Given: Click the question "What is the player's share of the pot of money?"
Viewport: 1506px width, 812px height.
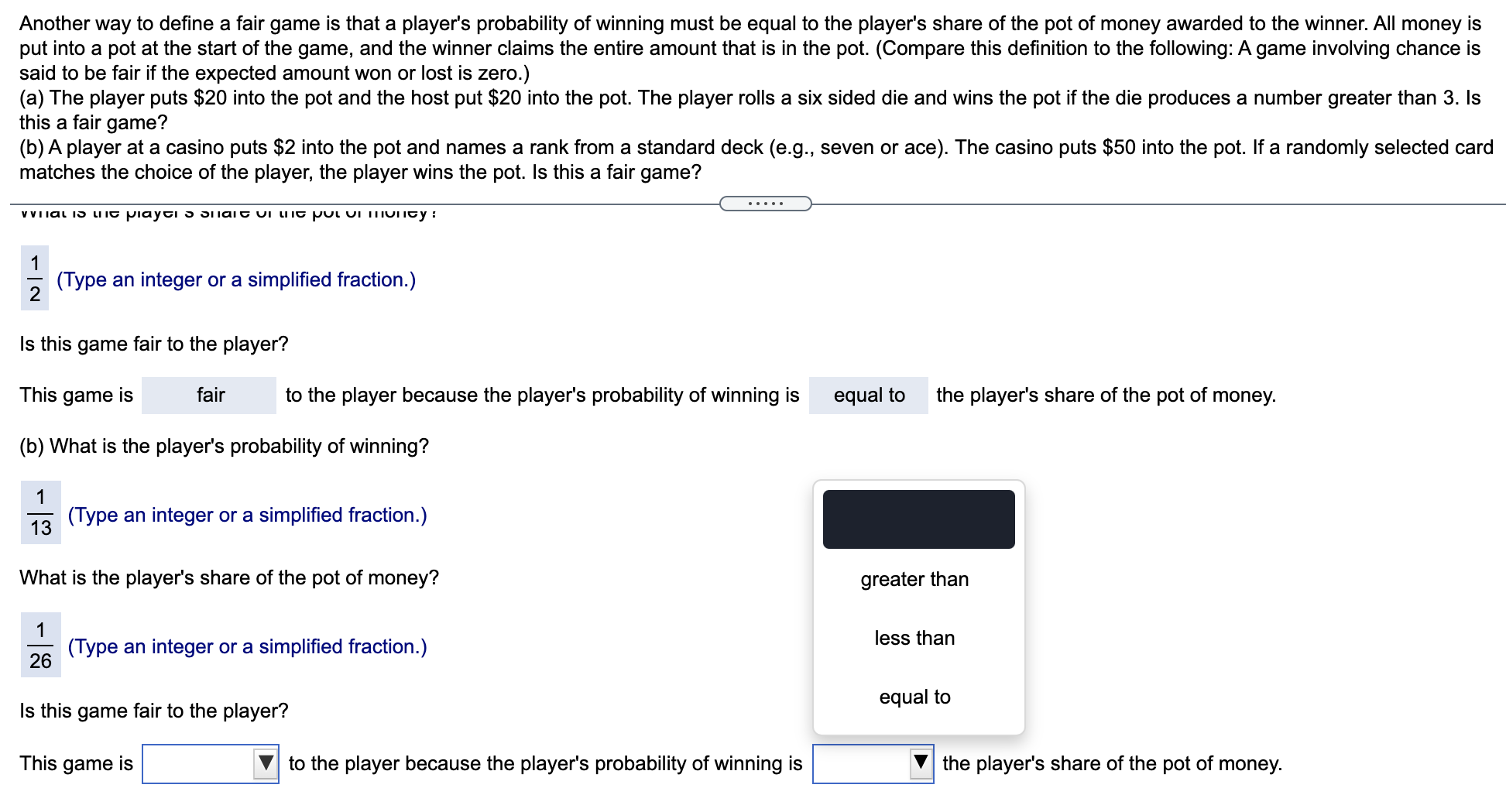Looking at the screenshot, I should click(228, 576).
